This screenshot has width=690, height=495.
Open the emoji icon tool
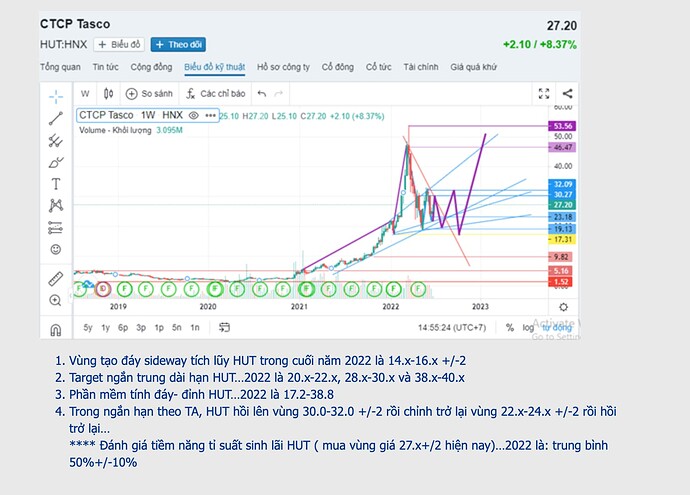(x=56, y=249)
